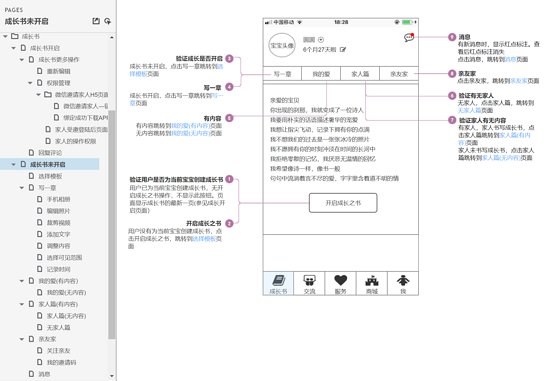
Task: Click the 宝宝头像 avatar circle
Action: click(x=282, y=46)
